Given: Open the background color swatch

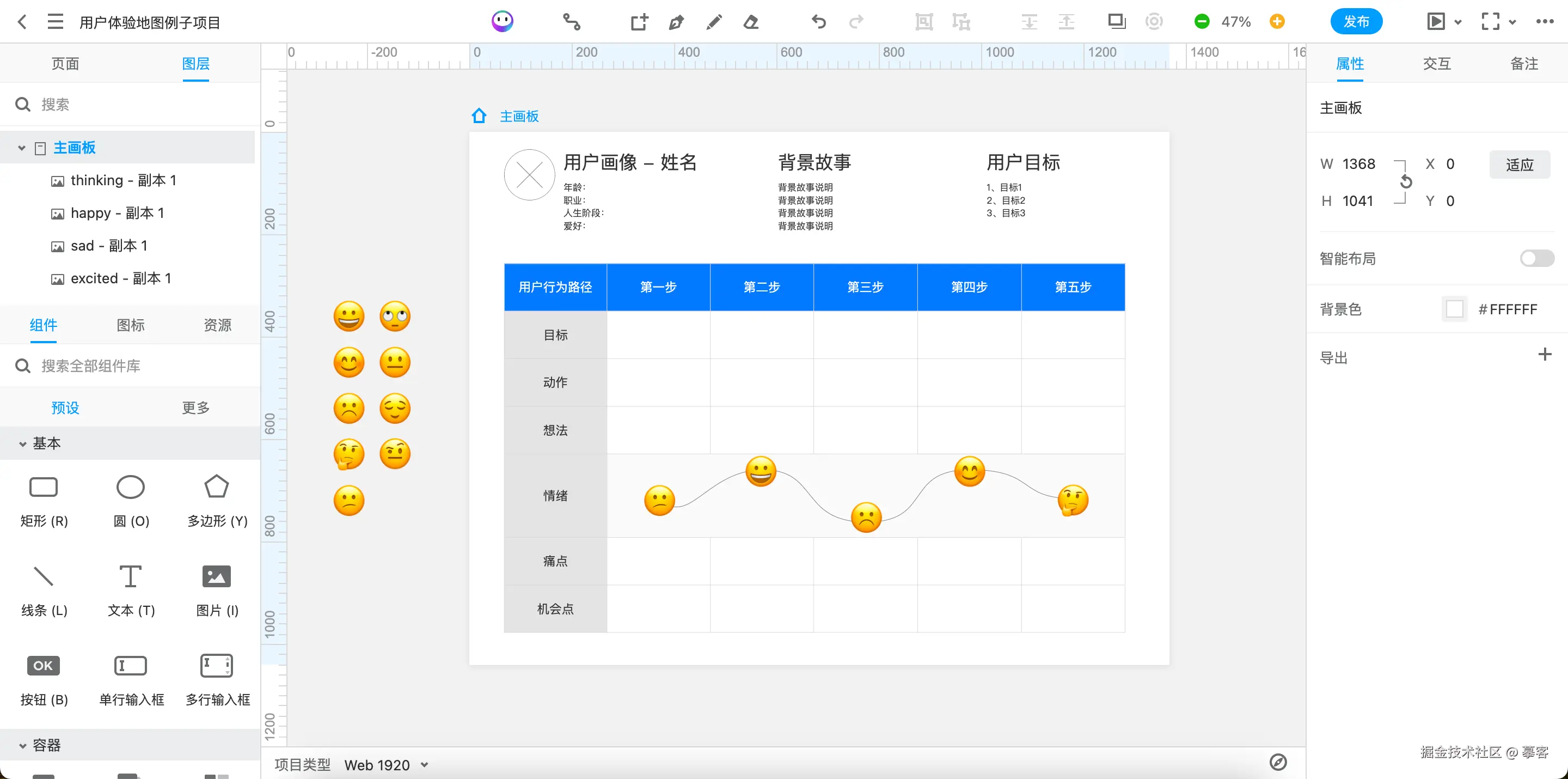Looking at the screenshot, I should [1454, 309].
